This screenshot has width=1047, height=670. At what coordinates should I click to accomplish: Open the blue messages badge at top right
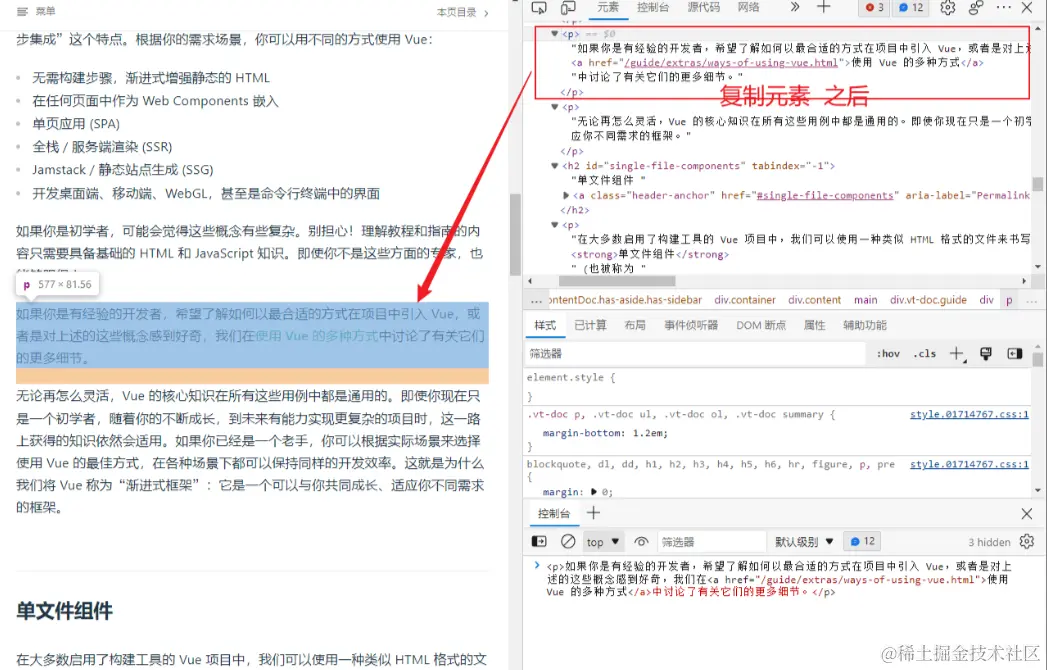coord(911,7)
